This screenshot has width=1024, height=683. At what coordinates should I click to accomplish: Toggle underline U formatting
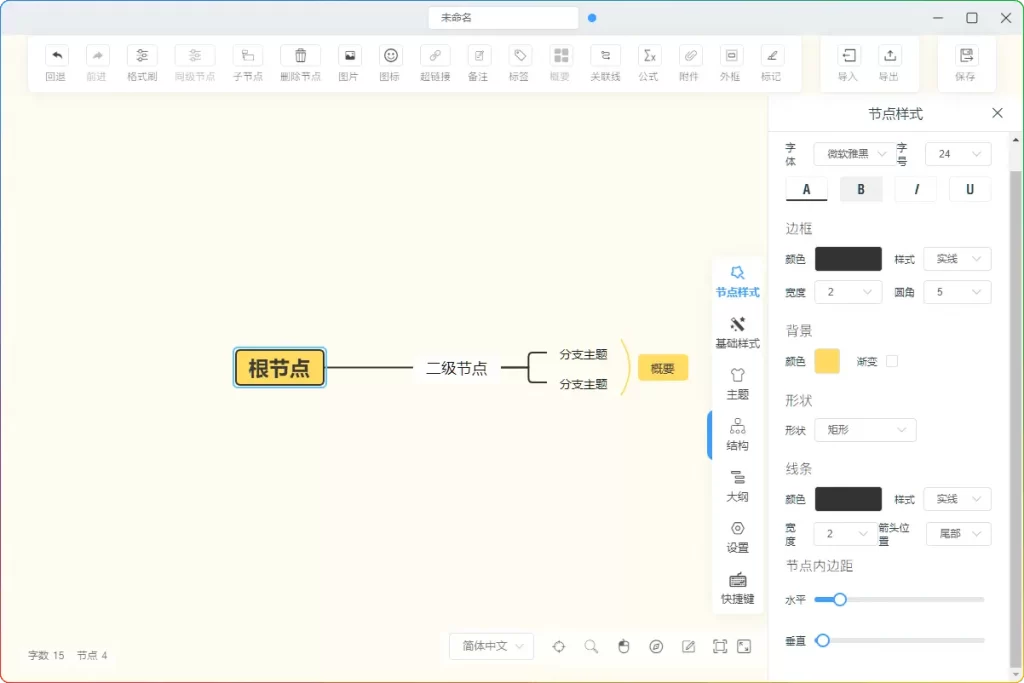pos(970,189)
